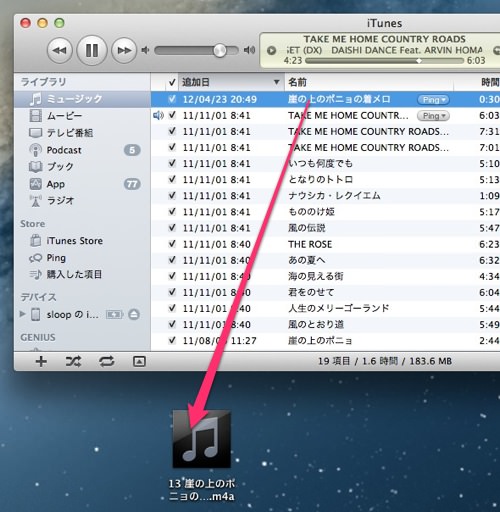Skip to the next track
The height and width of the screenshot is (512, 500).
pos(124,50)
